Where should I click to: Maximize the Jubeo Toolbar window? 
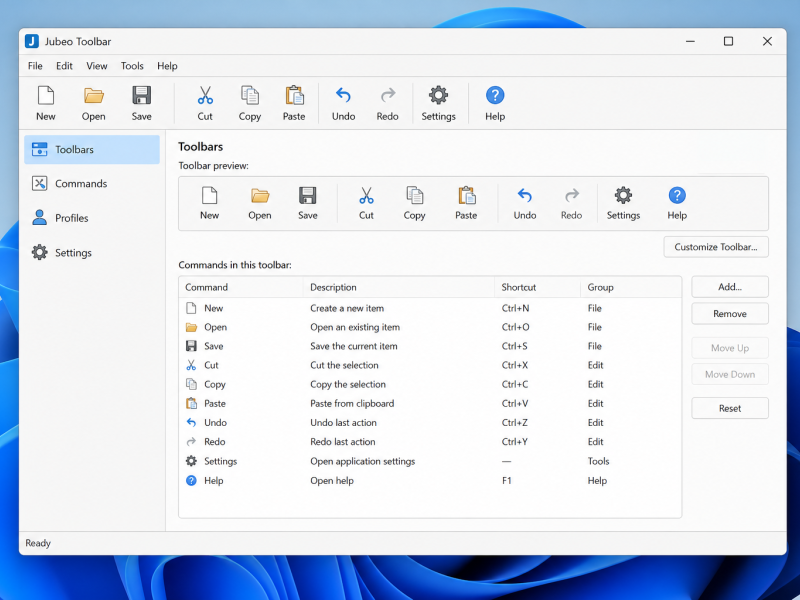(729, 41)
